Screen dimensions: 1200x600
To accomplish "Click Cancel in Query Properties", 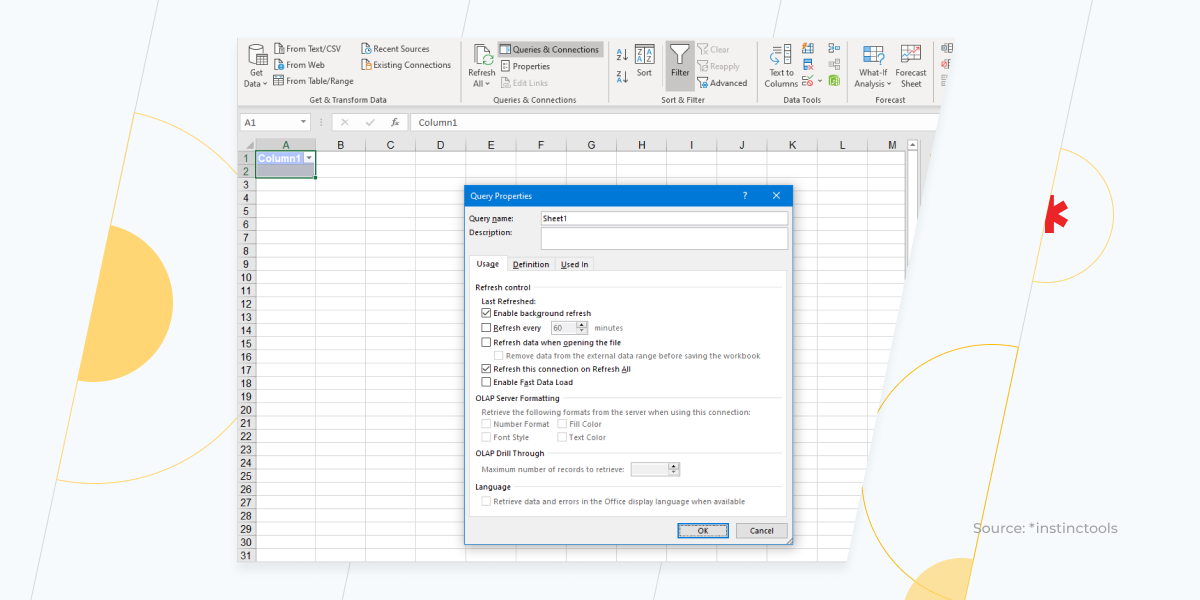I will pos(762,531).
